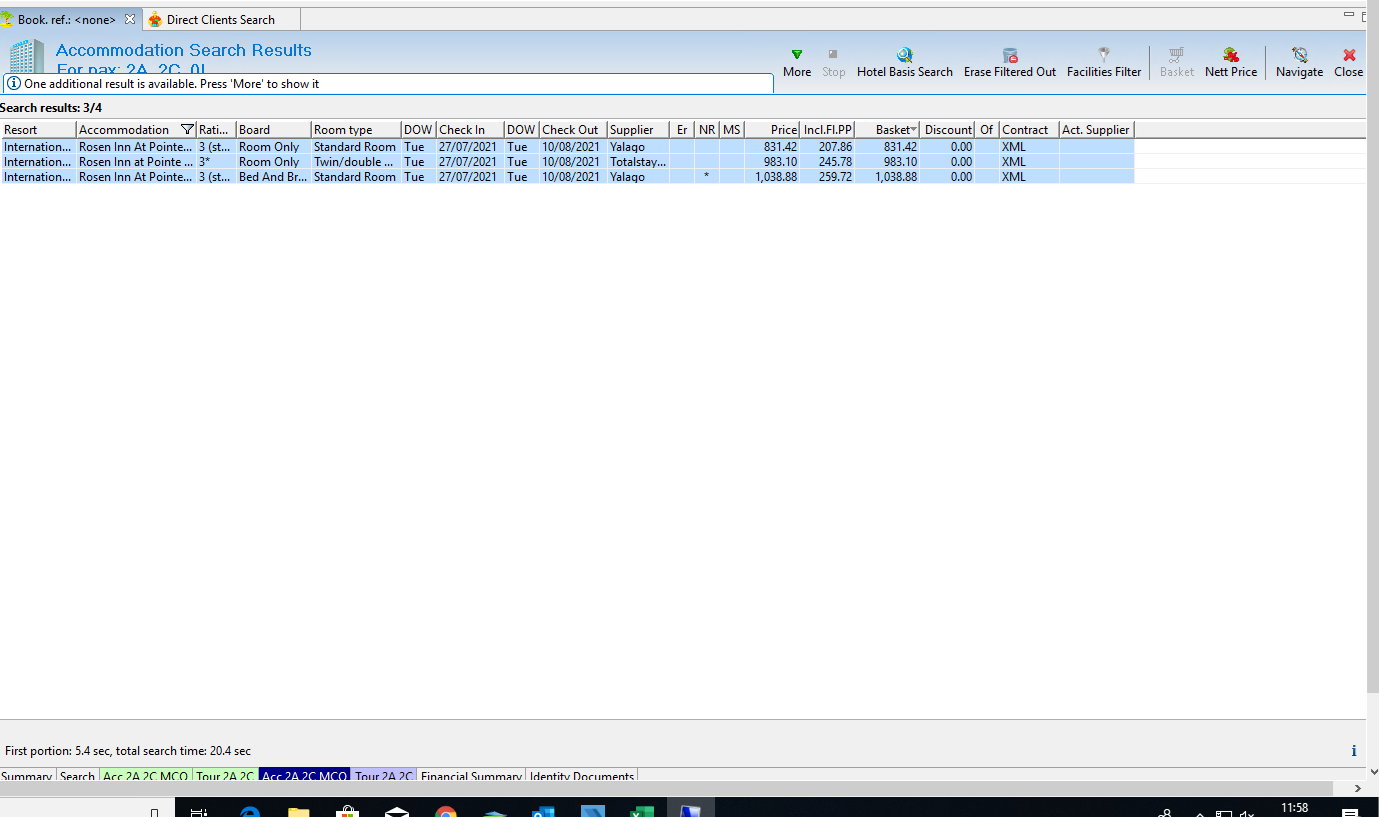
Task: Sort results by Incl.Fl.PP column
Action: (x=828, y=130)
